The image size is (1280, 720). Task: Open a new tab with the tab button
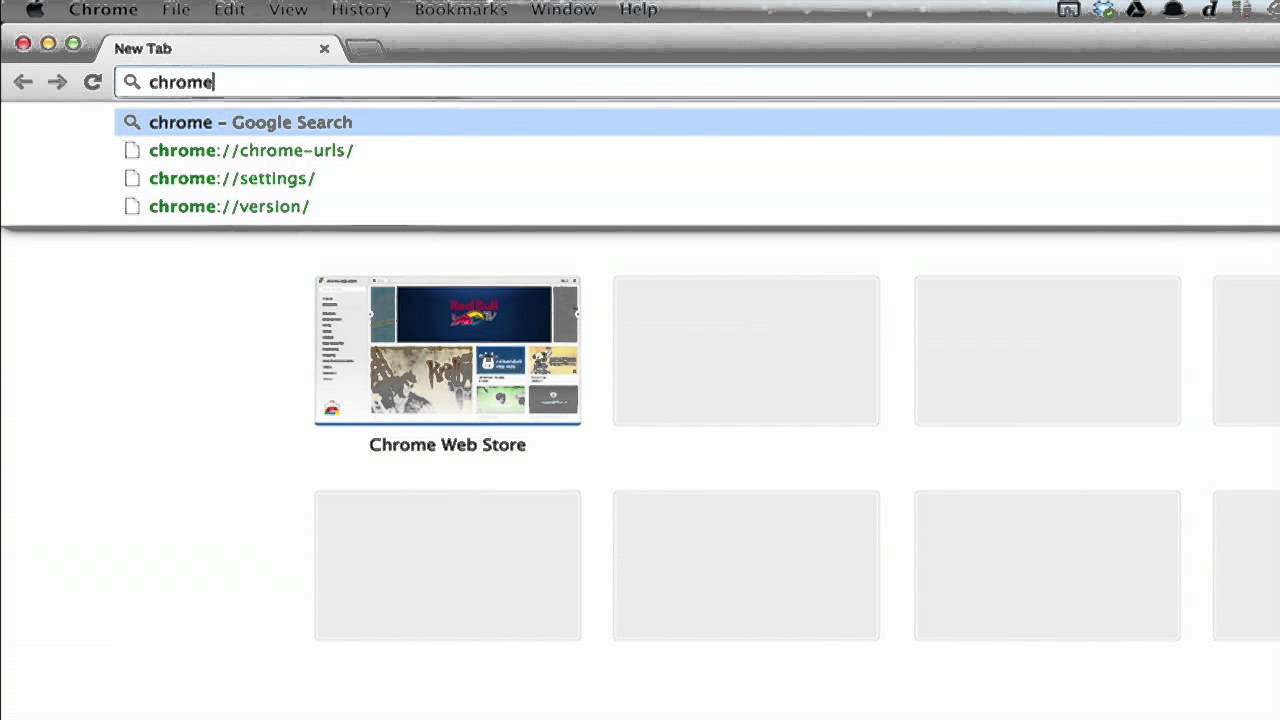364,48
